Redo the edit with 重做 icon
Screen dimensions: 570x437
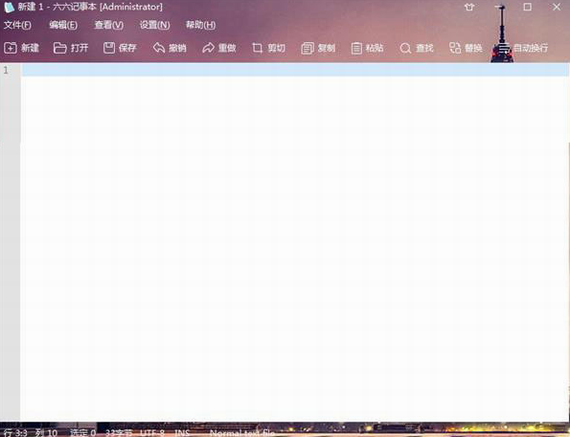point(219,48)
